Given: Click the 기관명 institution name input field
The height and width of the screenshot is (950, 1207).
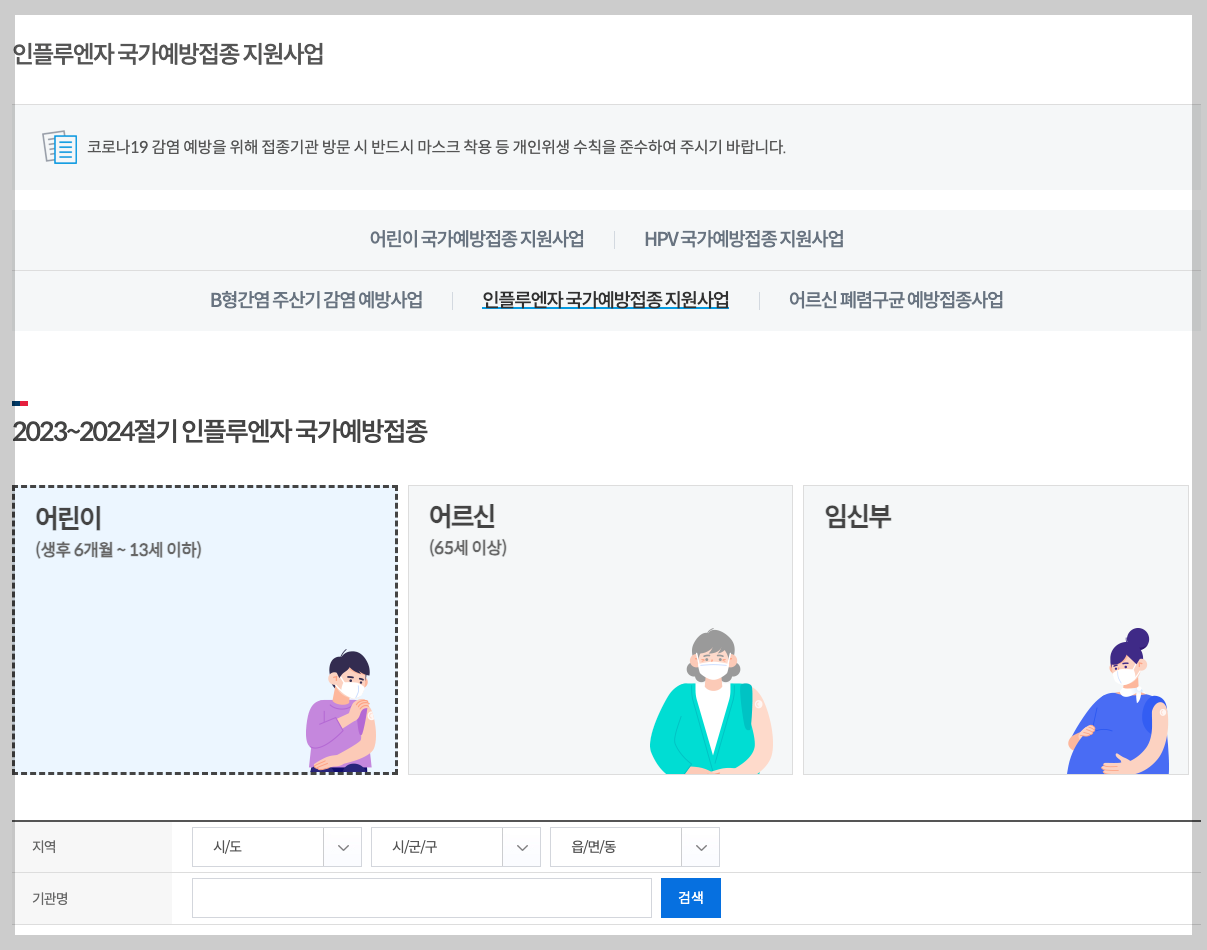Looking at the screenshot, I should [x=421, y=897].
